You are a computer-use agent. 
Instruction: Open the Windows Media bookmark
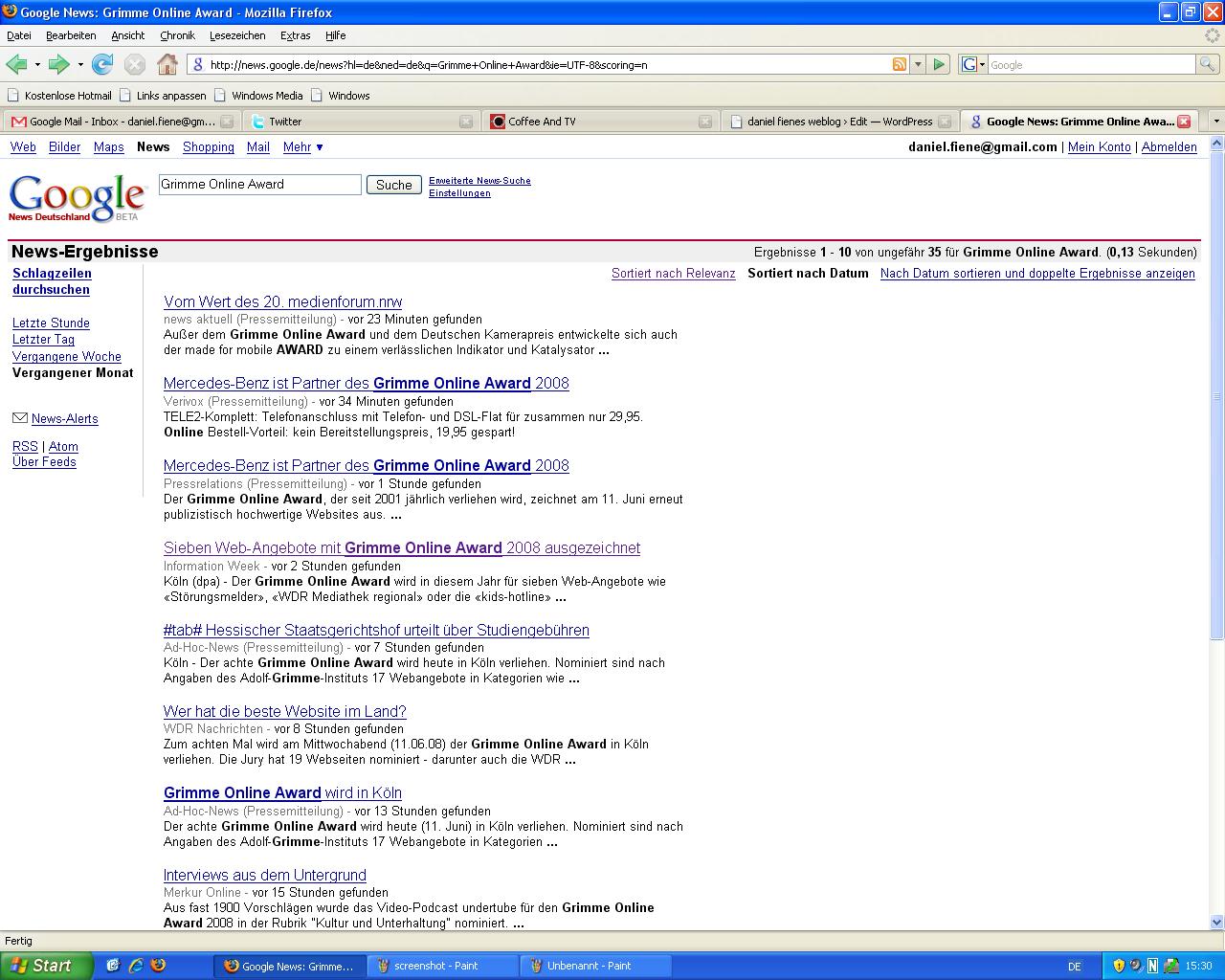click(258, 96)
